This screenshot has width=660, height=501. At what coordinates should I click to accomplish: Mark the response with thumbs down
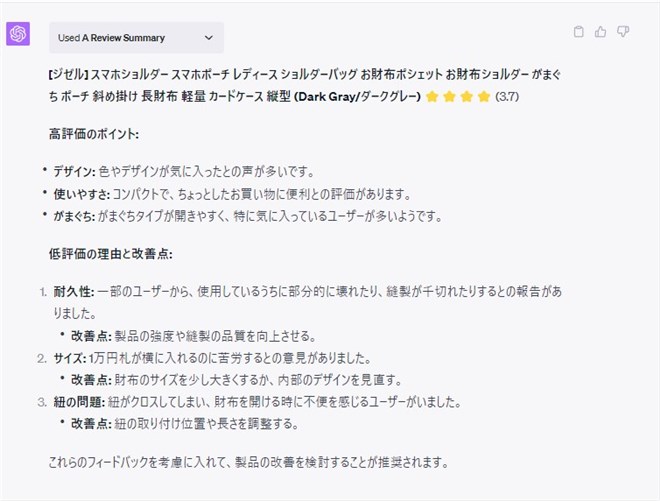coord(623,32)
